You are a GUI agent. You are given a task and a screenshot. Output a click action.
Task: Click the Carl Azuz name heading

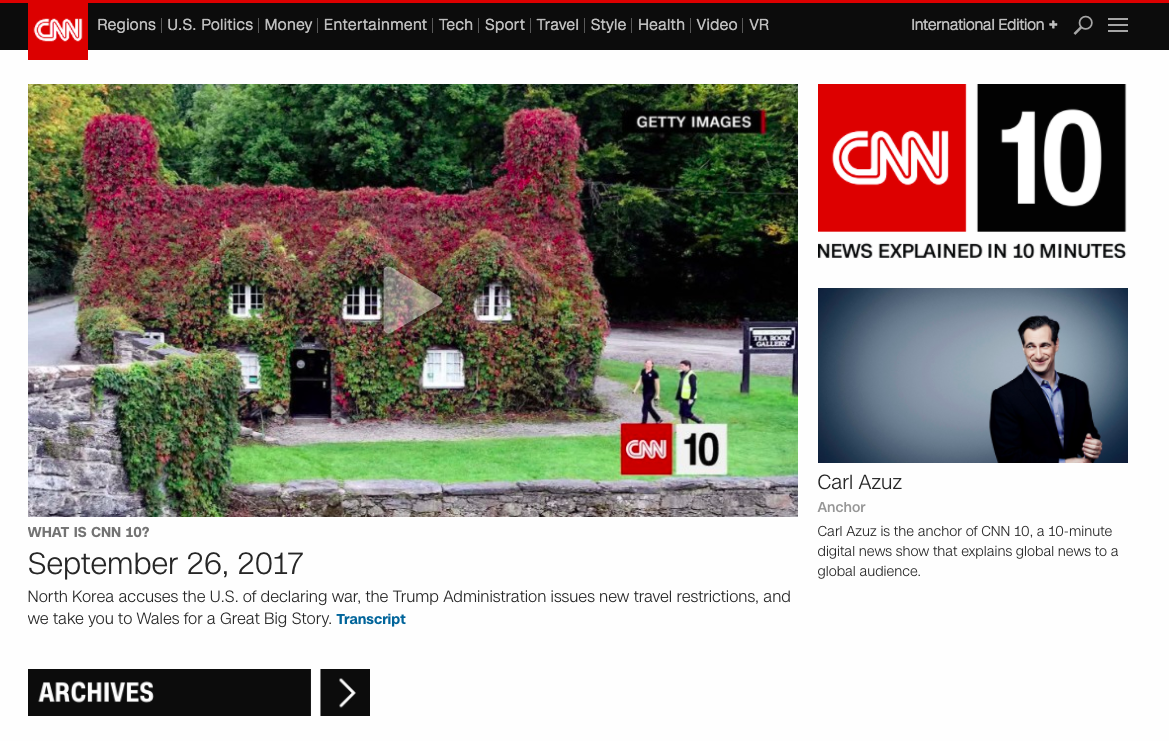tap(860, 482)
